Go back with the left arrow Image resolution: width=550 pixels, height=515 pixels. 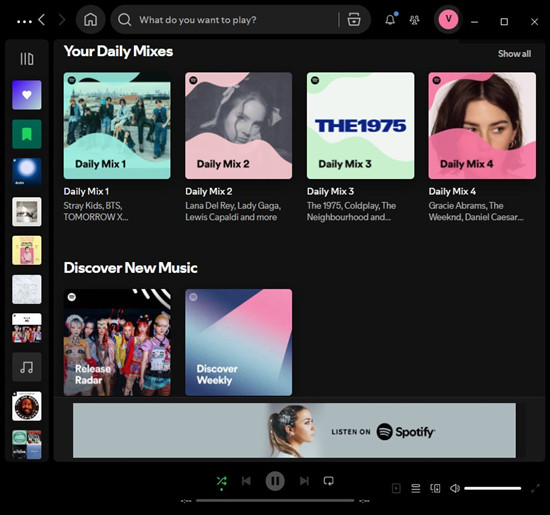pyautogui.click(x=42, y=20)
